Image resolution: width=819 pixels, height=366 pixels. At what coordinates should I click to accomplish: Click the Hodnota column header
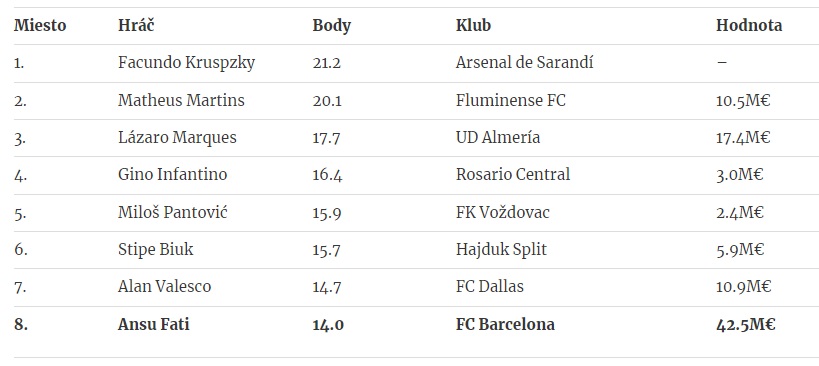click(748, 25)
